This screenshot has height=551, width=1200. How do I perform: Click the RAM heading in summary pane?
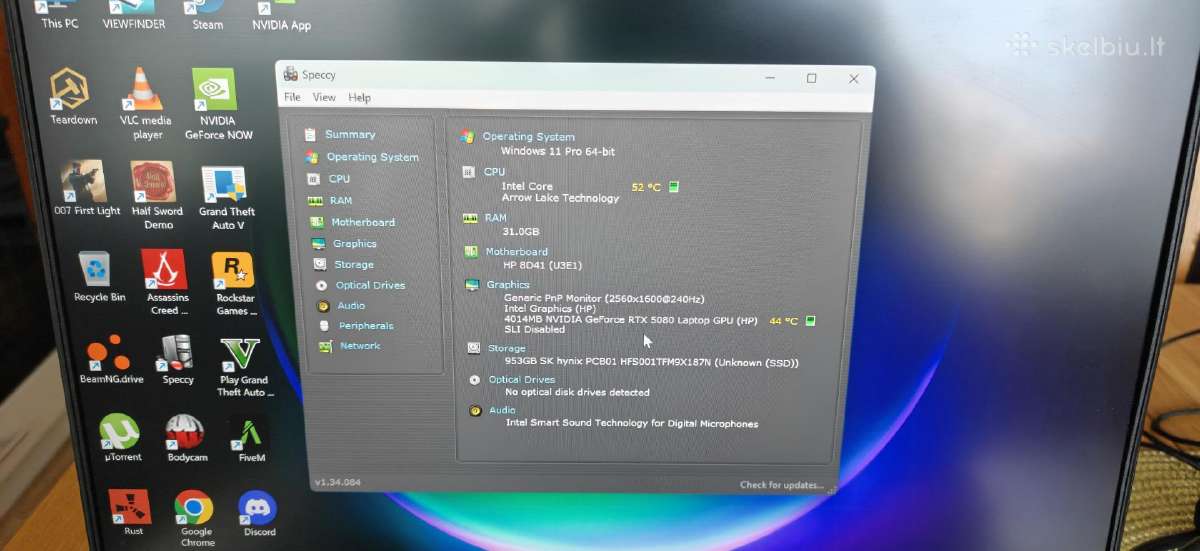[x=496, y=217]
